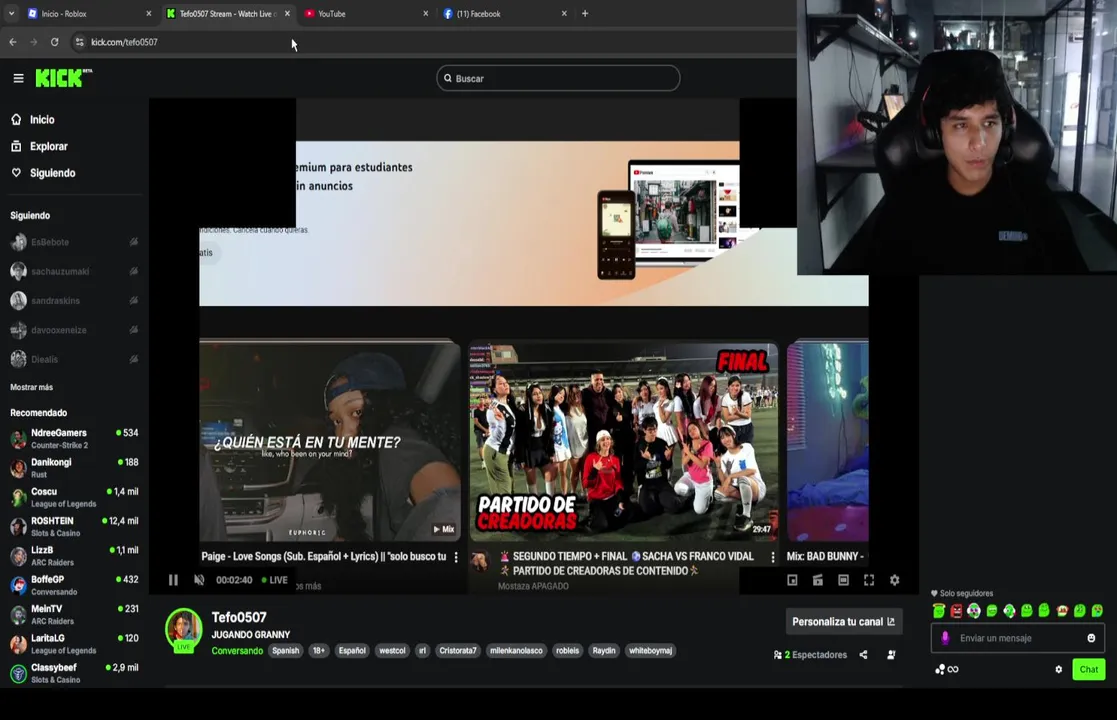Open sachauzumaki followed channel
The image size is (1117, 720).
click(x=74, y=271)
